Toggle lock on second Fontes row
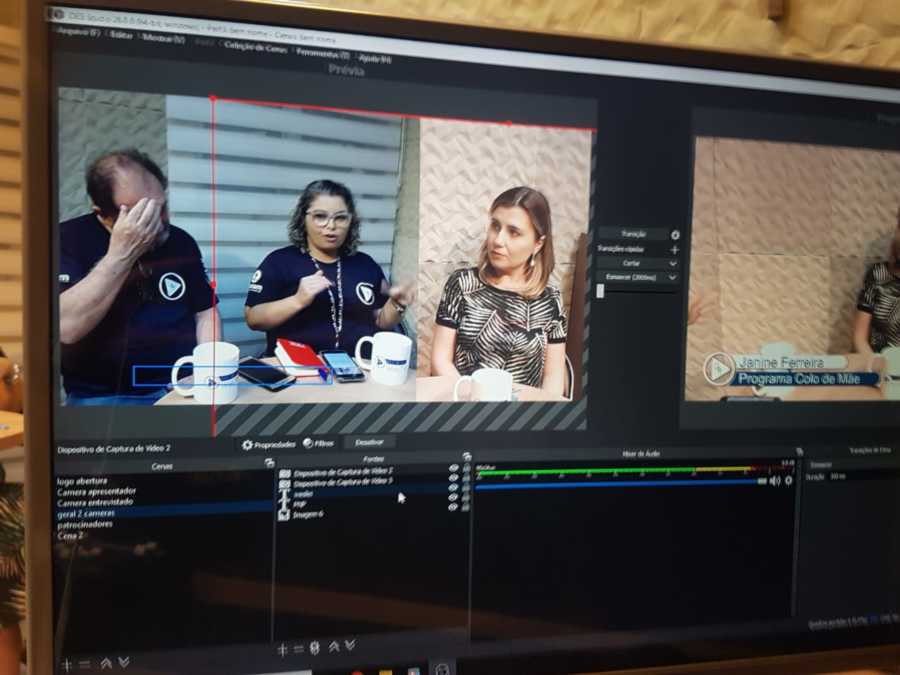 466,478
